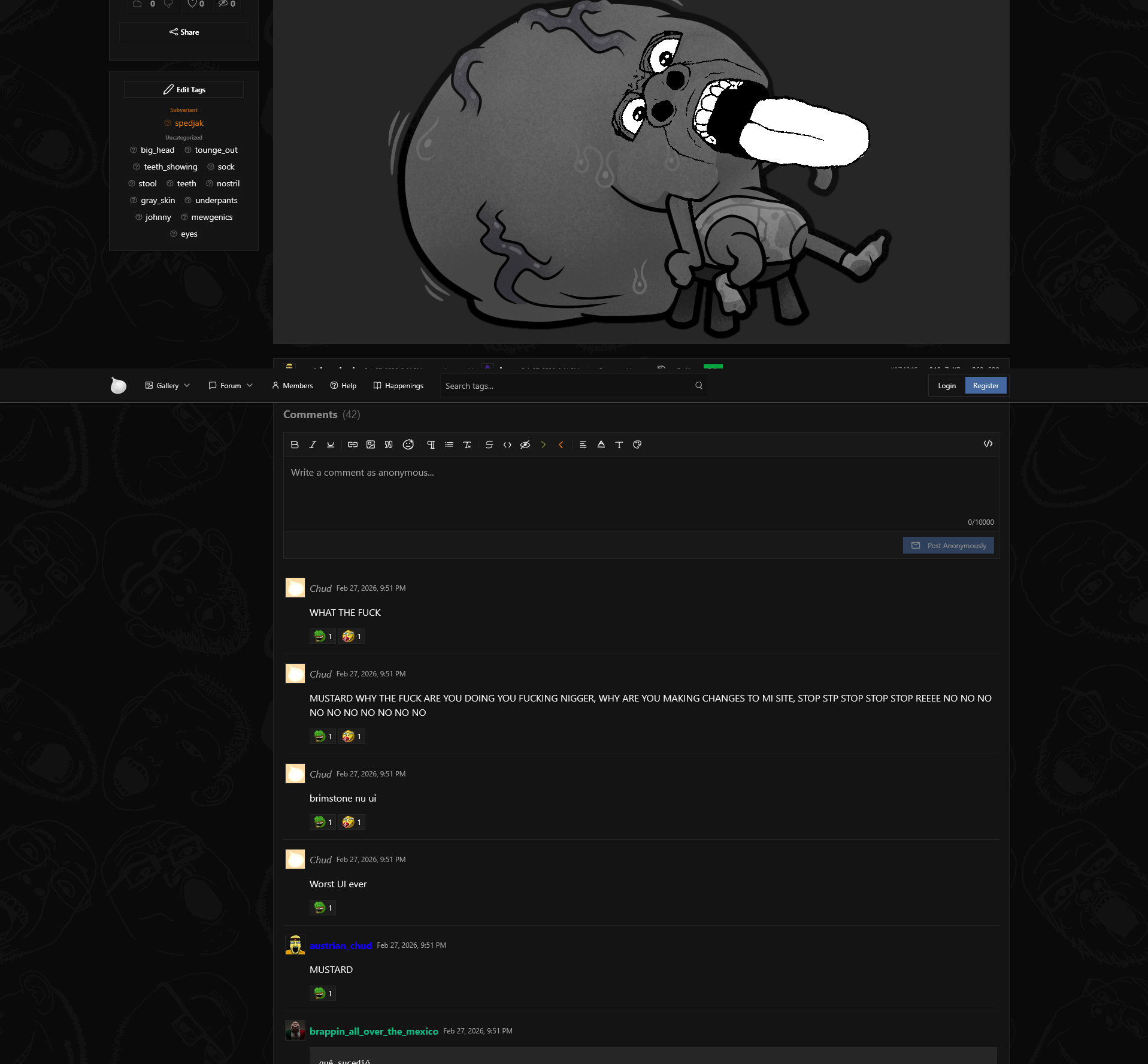
Task: Click the green arrow greentext icon
Action: (543, 445)
